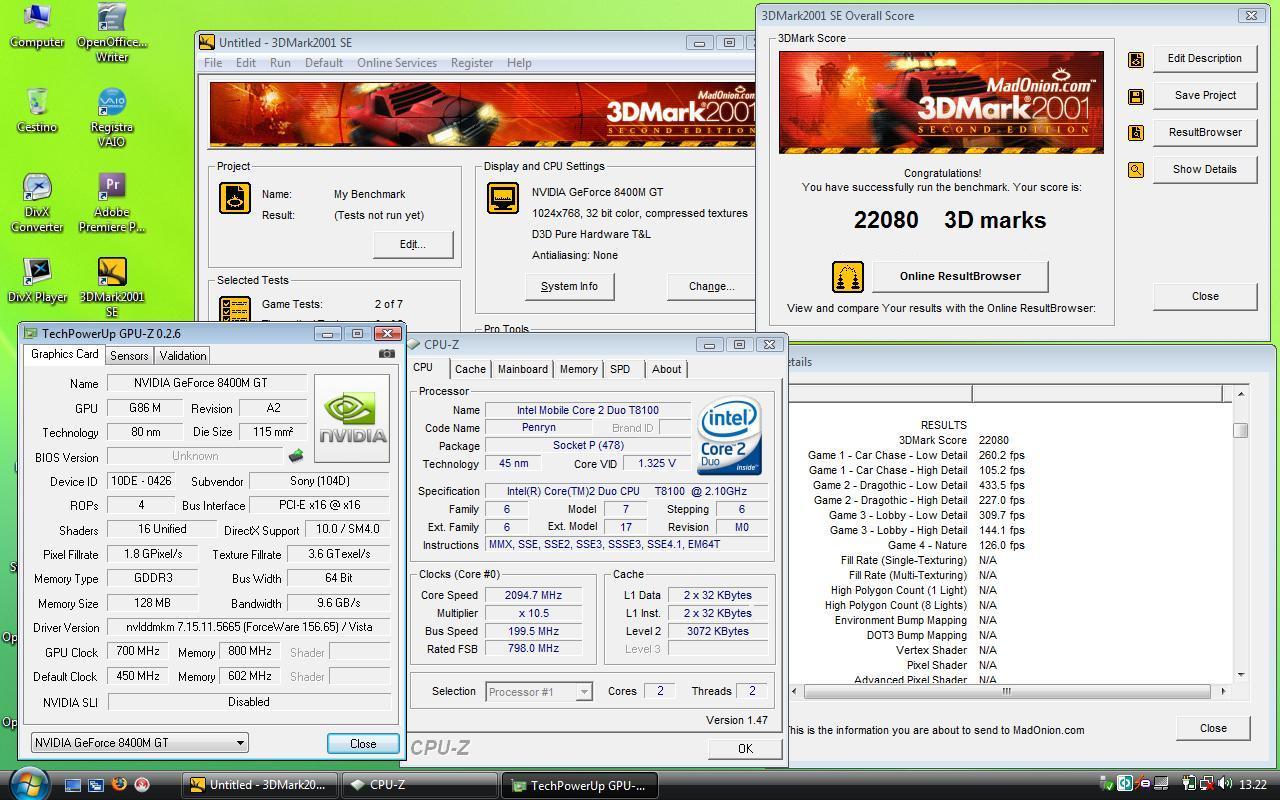1280x800 pixels.
Task: Open the Online Services menu
Action: pos(397,63)
